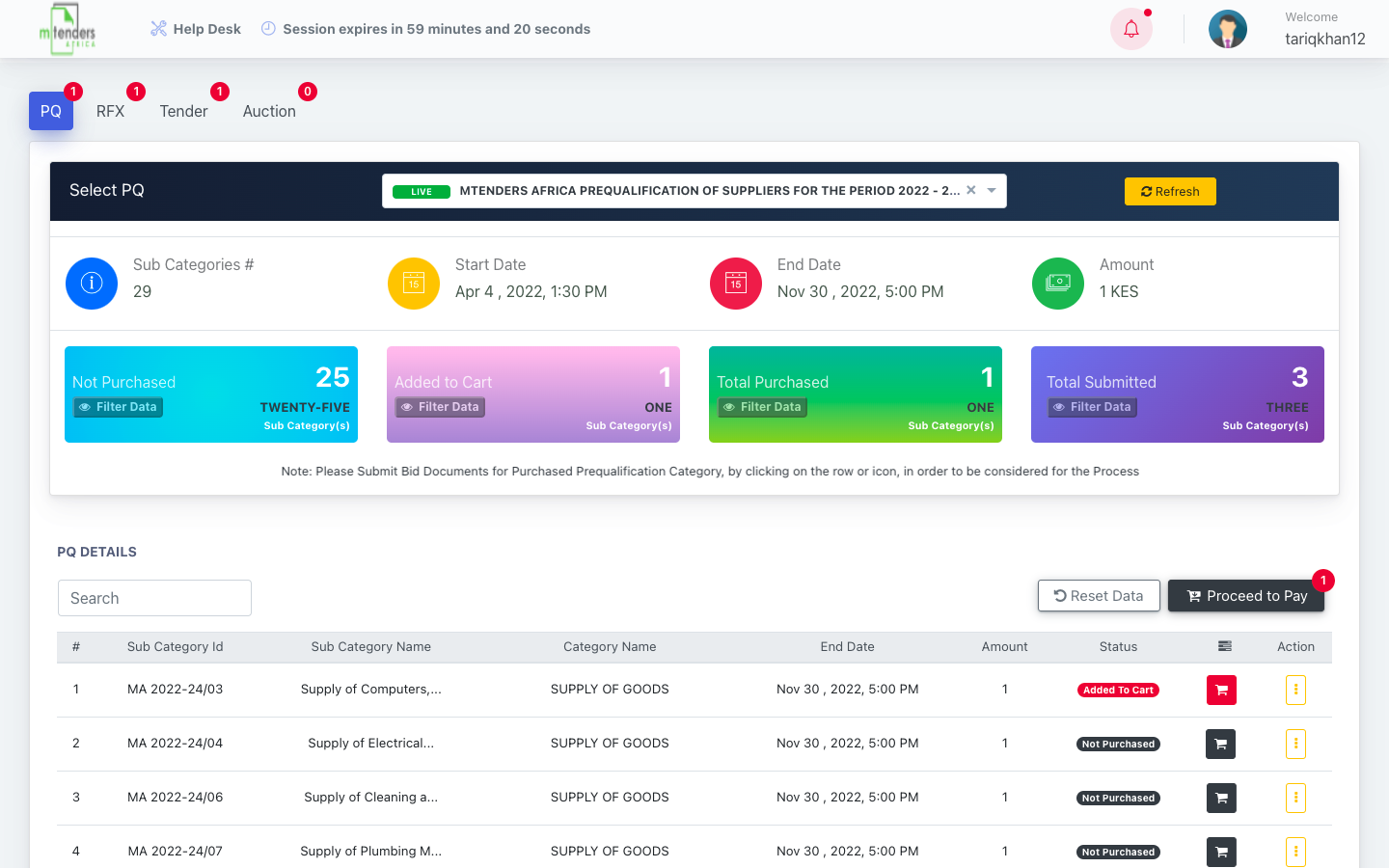This screenshot has width=1389, height=868.
Task: Filter data for Total Submitted
Action: [x=1093, y=407]
